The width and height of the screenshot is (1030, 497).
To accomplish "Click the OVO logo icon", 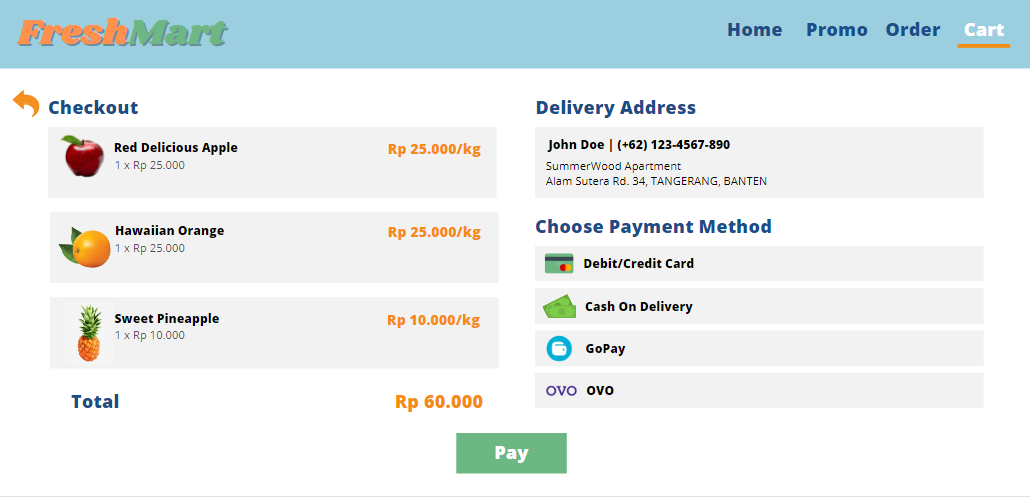I will (x=561, y=391).
